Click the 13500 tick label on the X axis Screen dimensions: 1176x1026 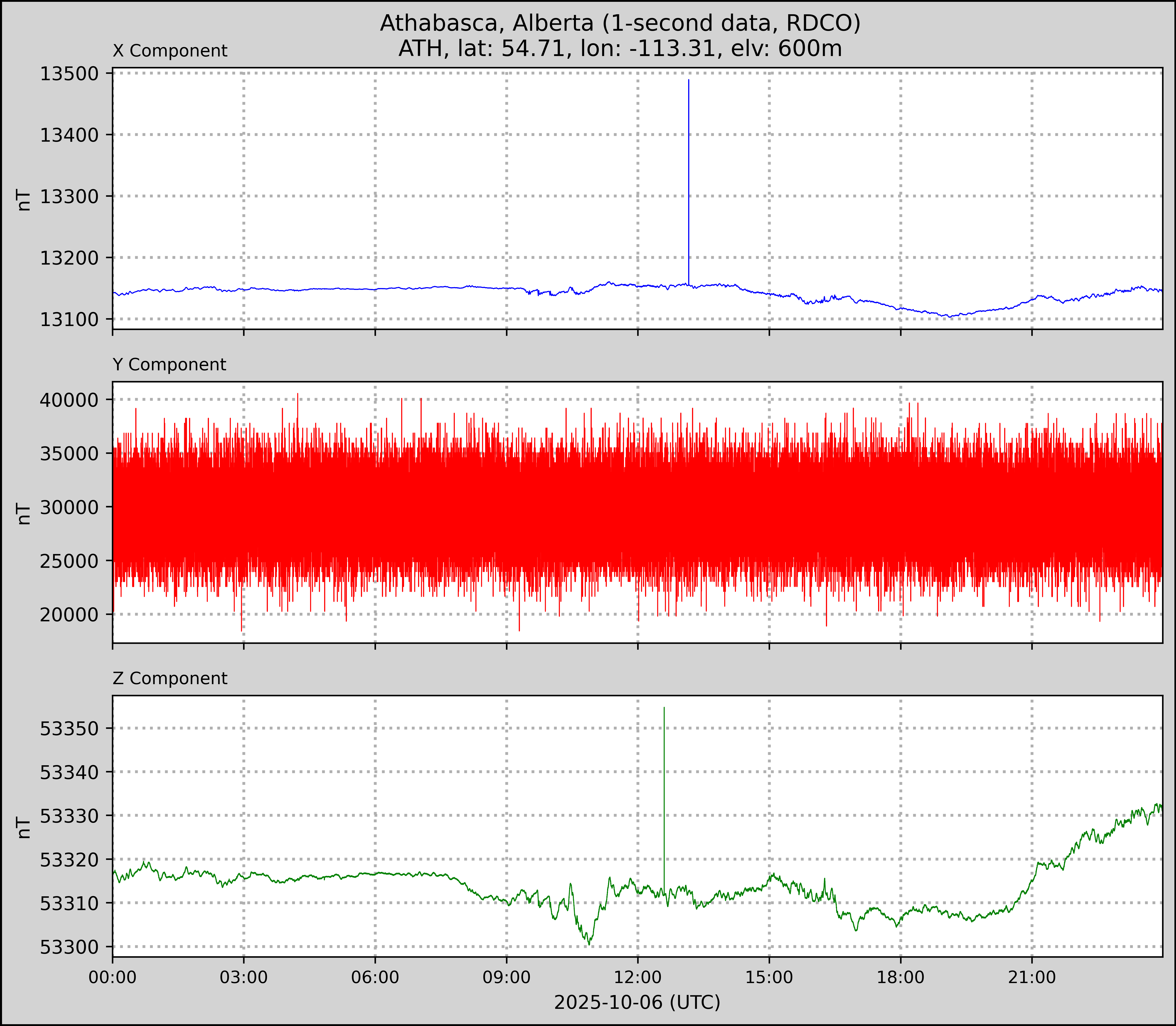69,74
